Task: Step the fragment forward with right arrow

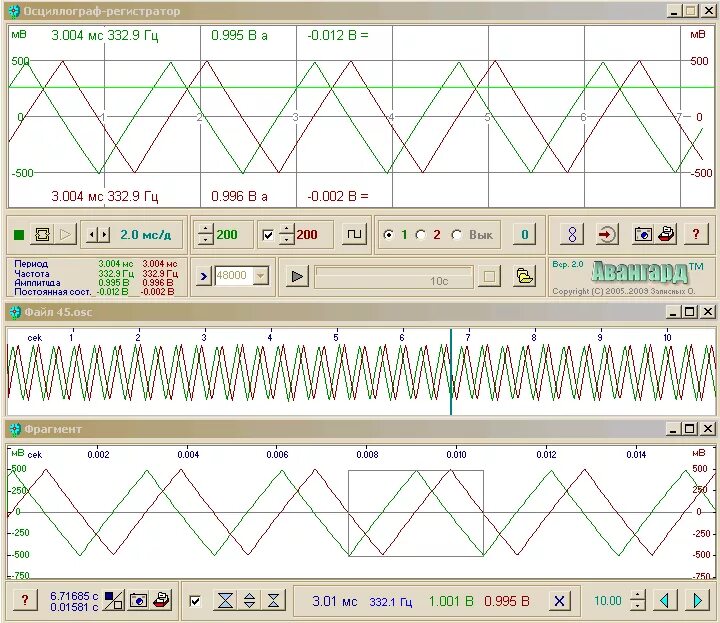Action: (x=697, y=600)
